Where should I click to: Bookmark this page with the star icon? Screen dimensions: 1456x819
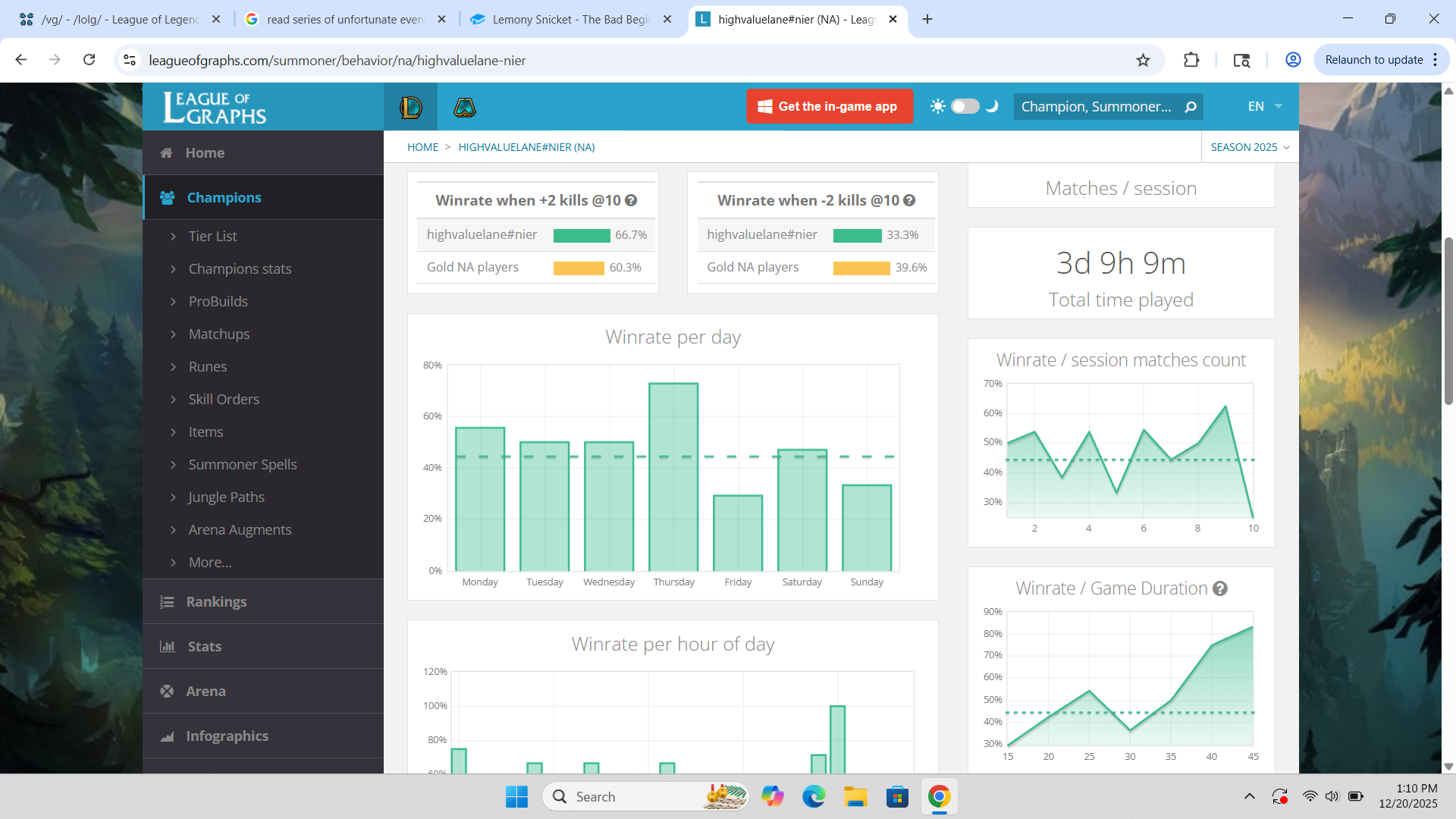click(x=1143, y=60)
